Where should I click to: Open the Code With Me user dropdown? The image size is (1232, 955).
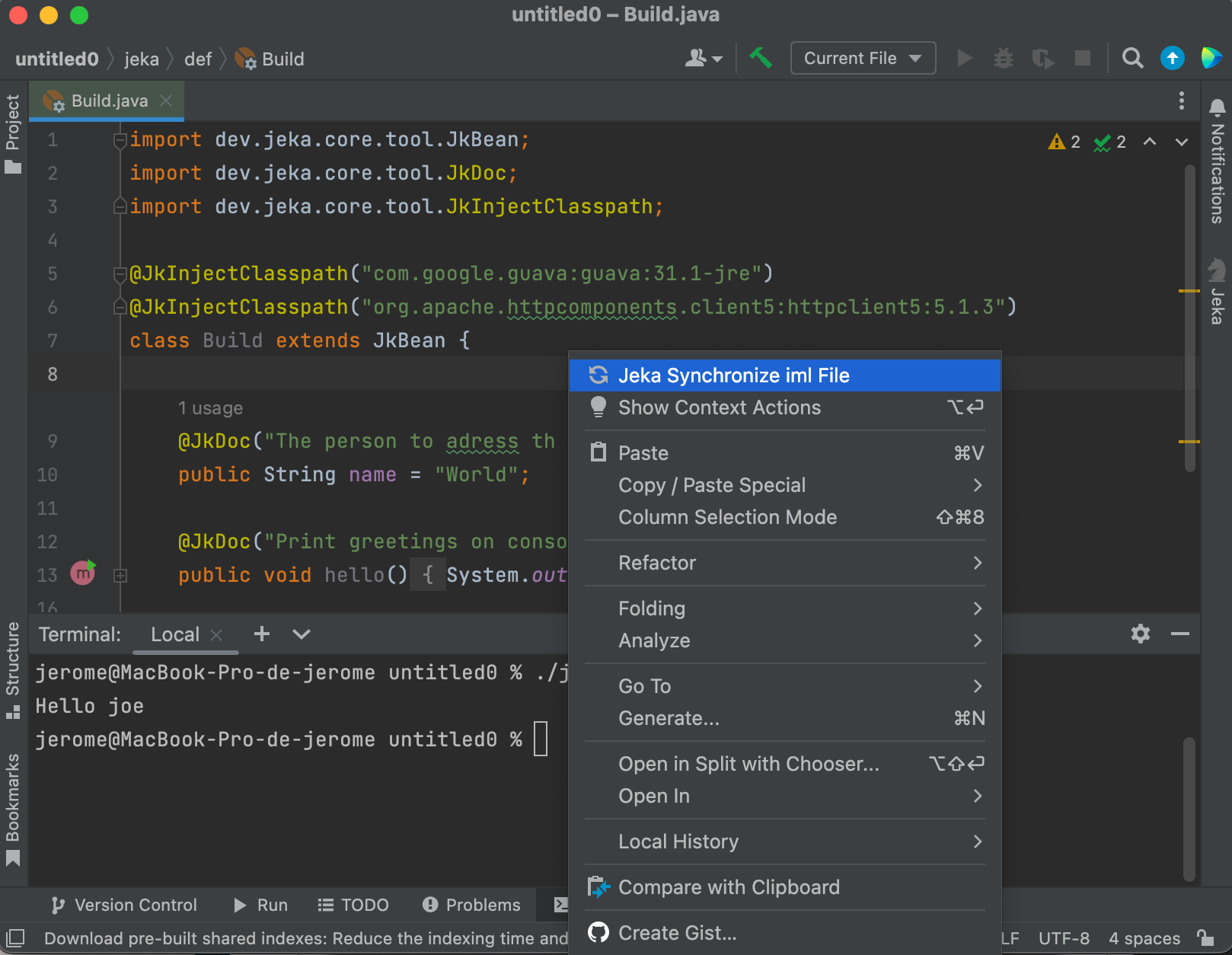click(704, 58)
